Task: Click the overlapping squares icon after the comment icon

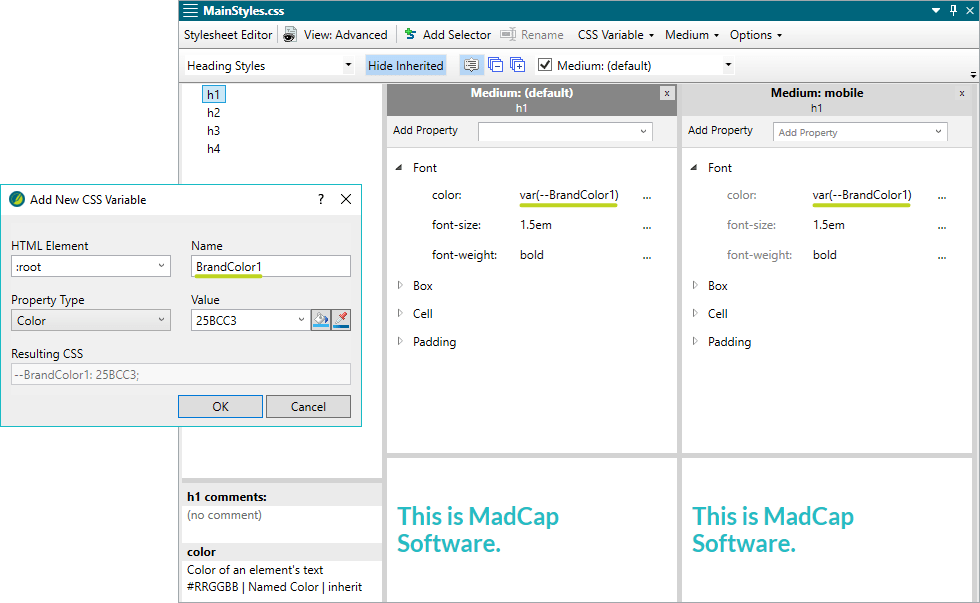Action: [x=494, y=65]
